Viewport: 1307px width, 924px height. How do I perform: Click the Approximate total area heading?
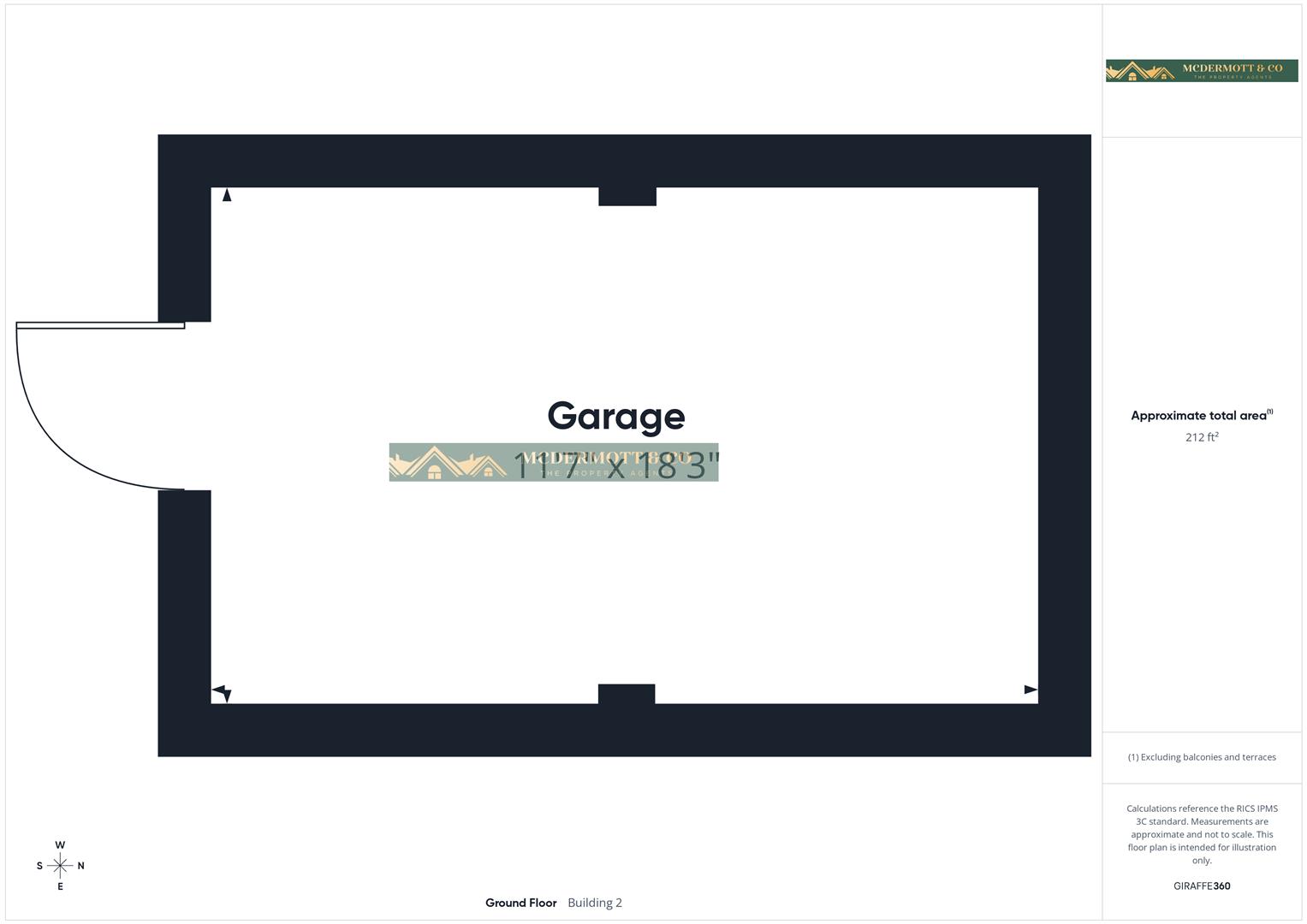point(1199,415)
